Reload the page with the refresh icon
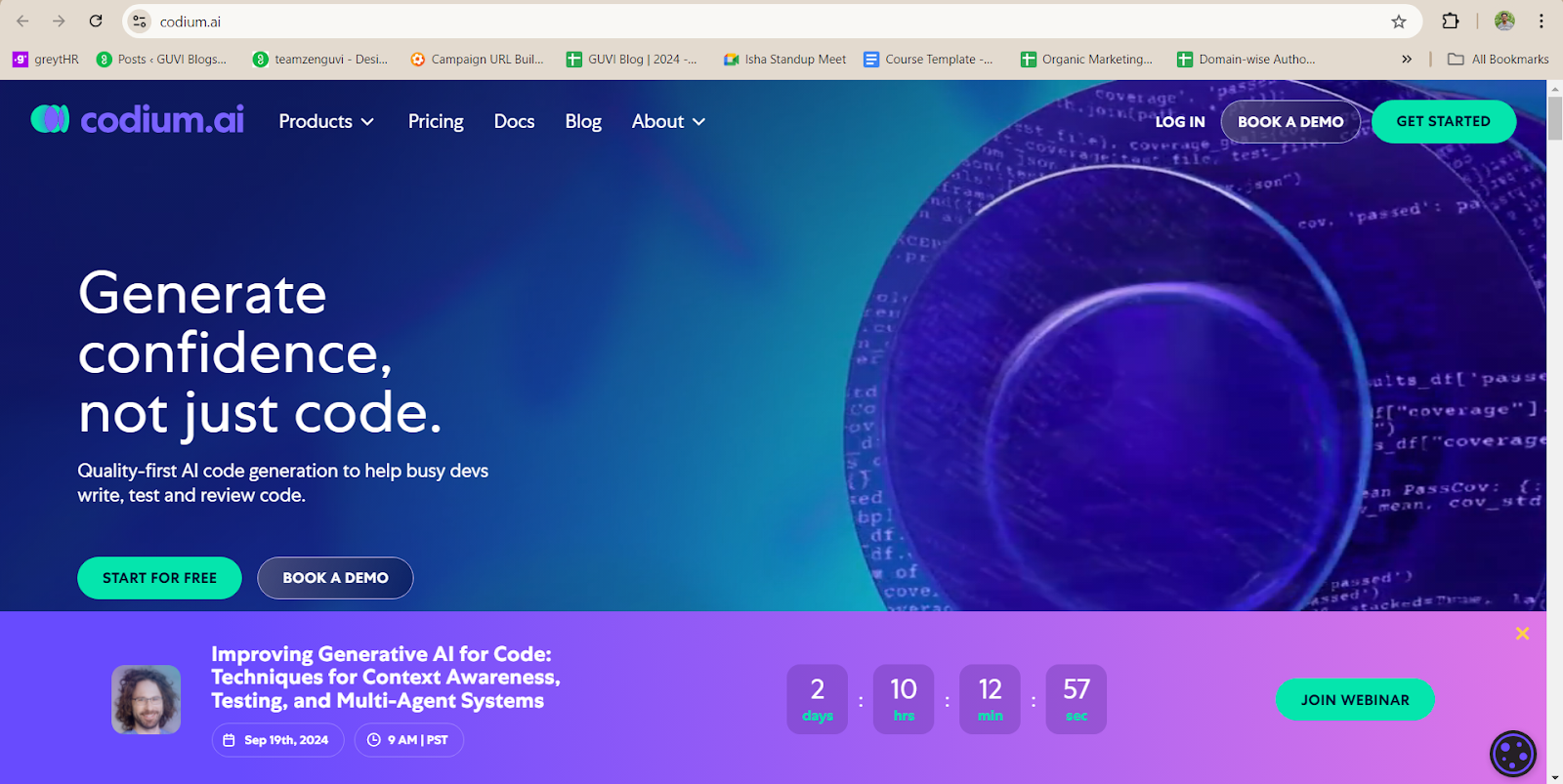Screen dimensions: 1563x784 coord(96,21)
